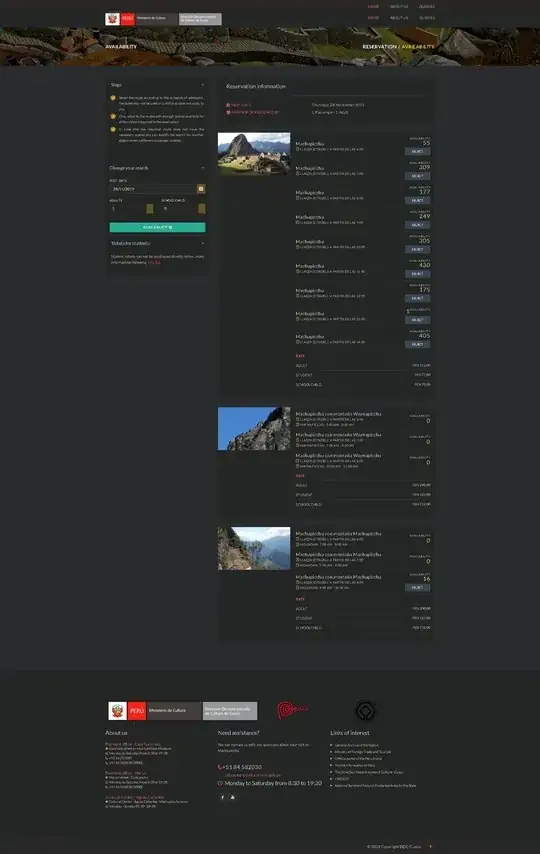Click the Facebook icon in the footer
Screen dimensions: 540x854
tap(222, 797)
